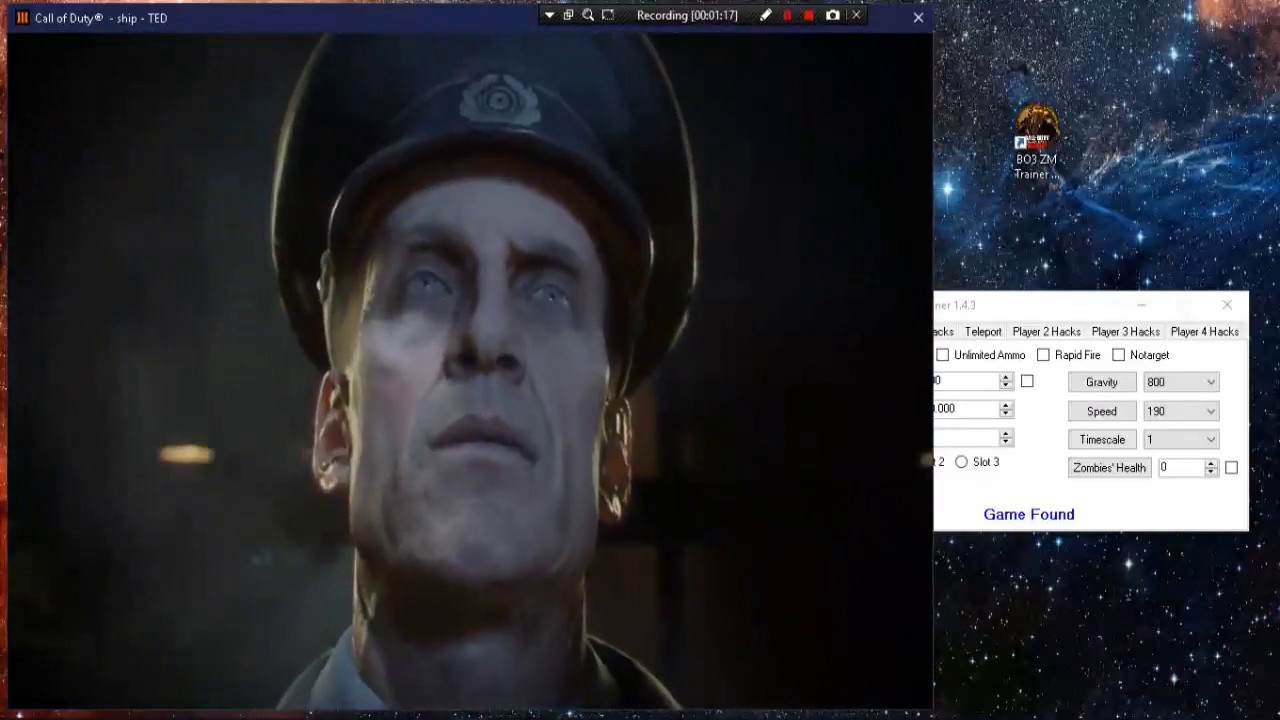Open the Gravity value dropdown showing 800
This screenshot has width=1280, height=720.
1181,382
